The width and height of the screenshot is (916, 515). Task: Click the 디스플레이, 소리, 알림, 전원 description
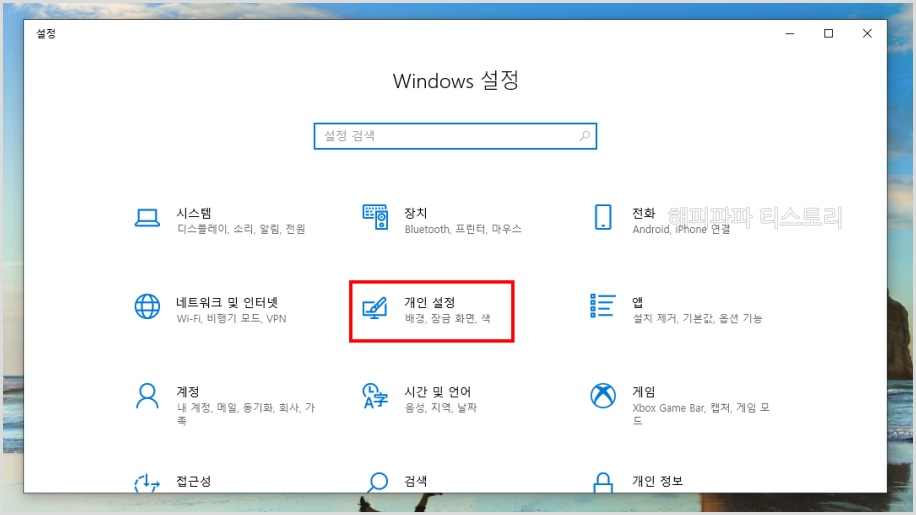(x=241, y=229)
